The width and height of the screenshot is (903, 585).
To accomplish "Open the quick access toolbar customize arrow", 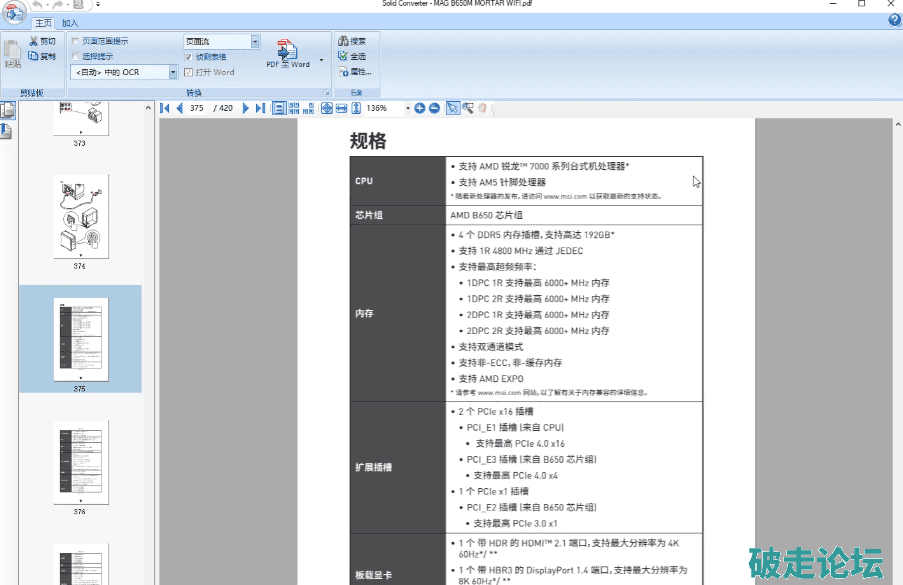I will [x=98, y=5].
